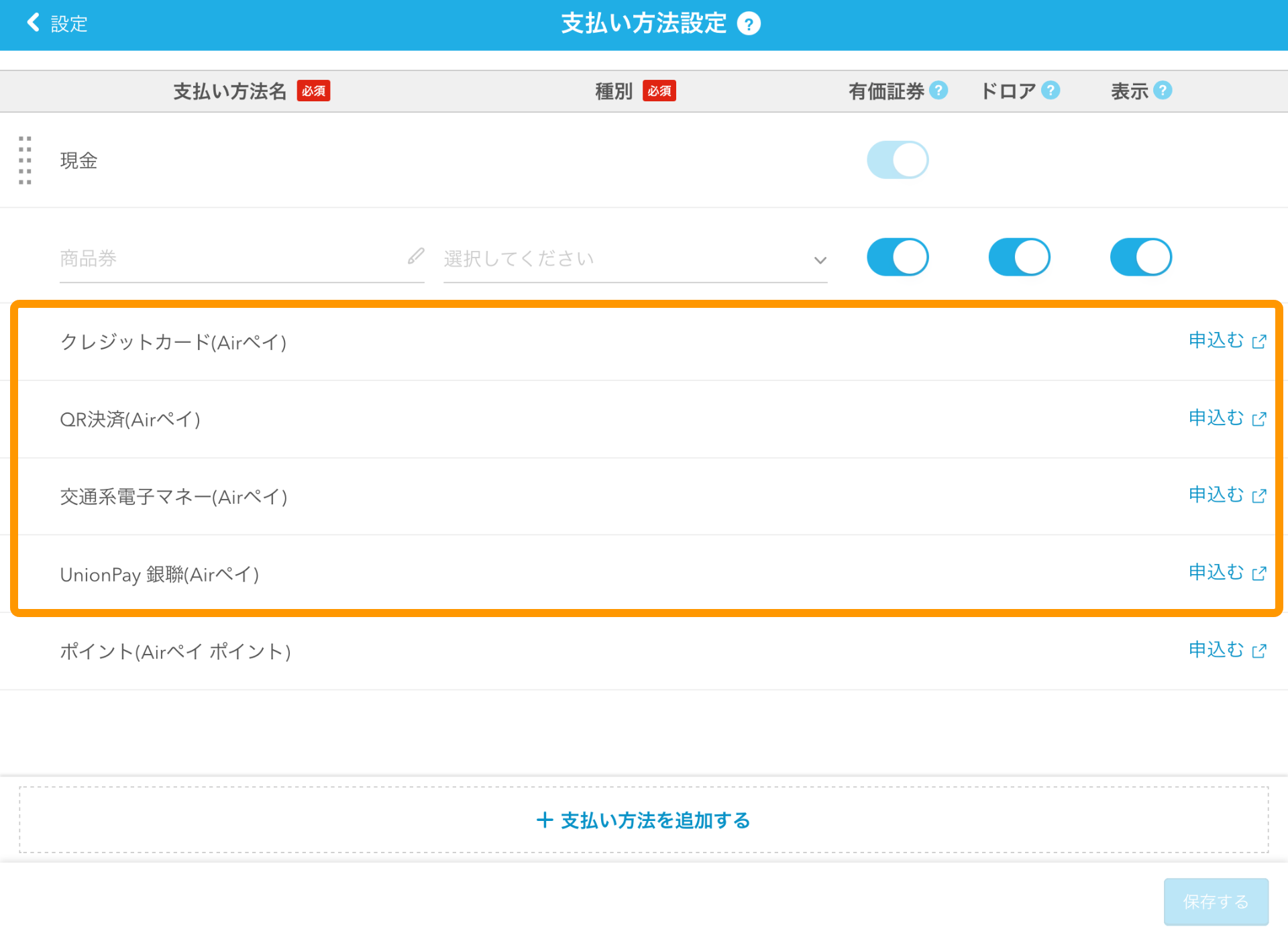The height and width of the screenshot is (939, 1288).
Task: Click the ドロア help question icon
Action: [x=1051, y=90]
